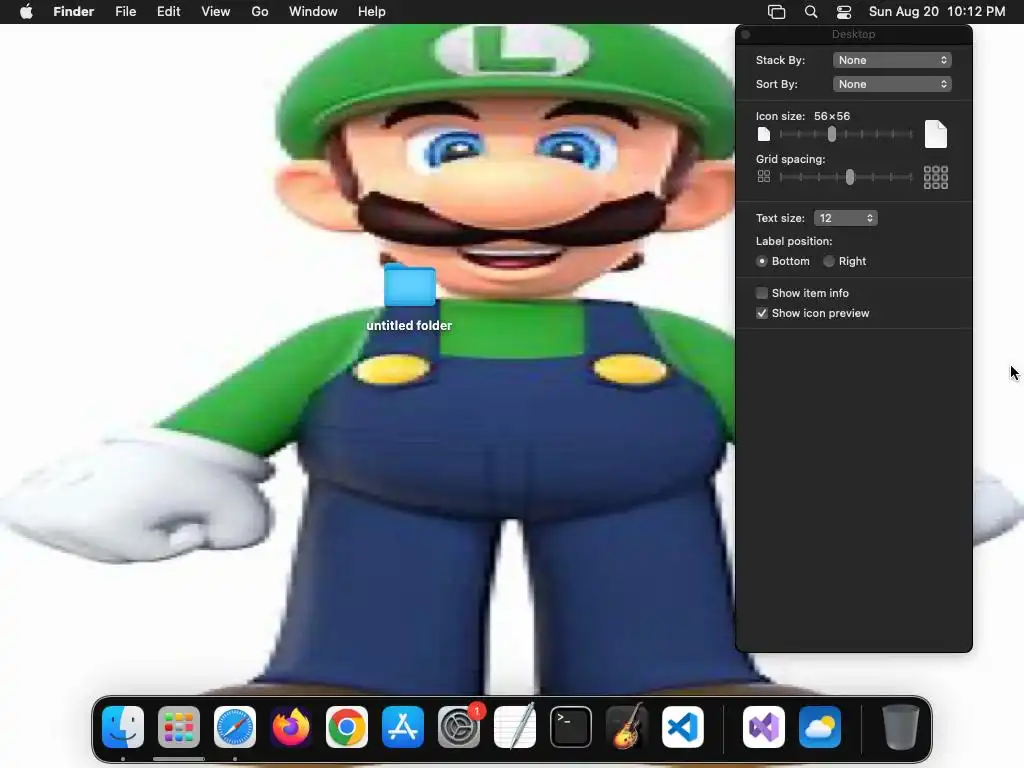Click the large icon-size page icon
The width and height of the screenshot is (1024, 768).
[x=936, y=134]
